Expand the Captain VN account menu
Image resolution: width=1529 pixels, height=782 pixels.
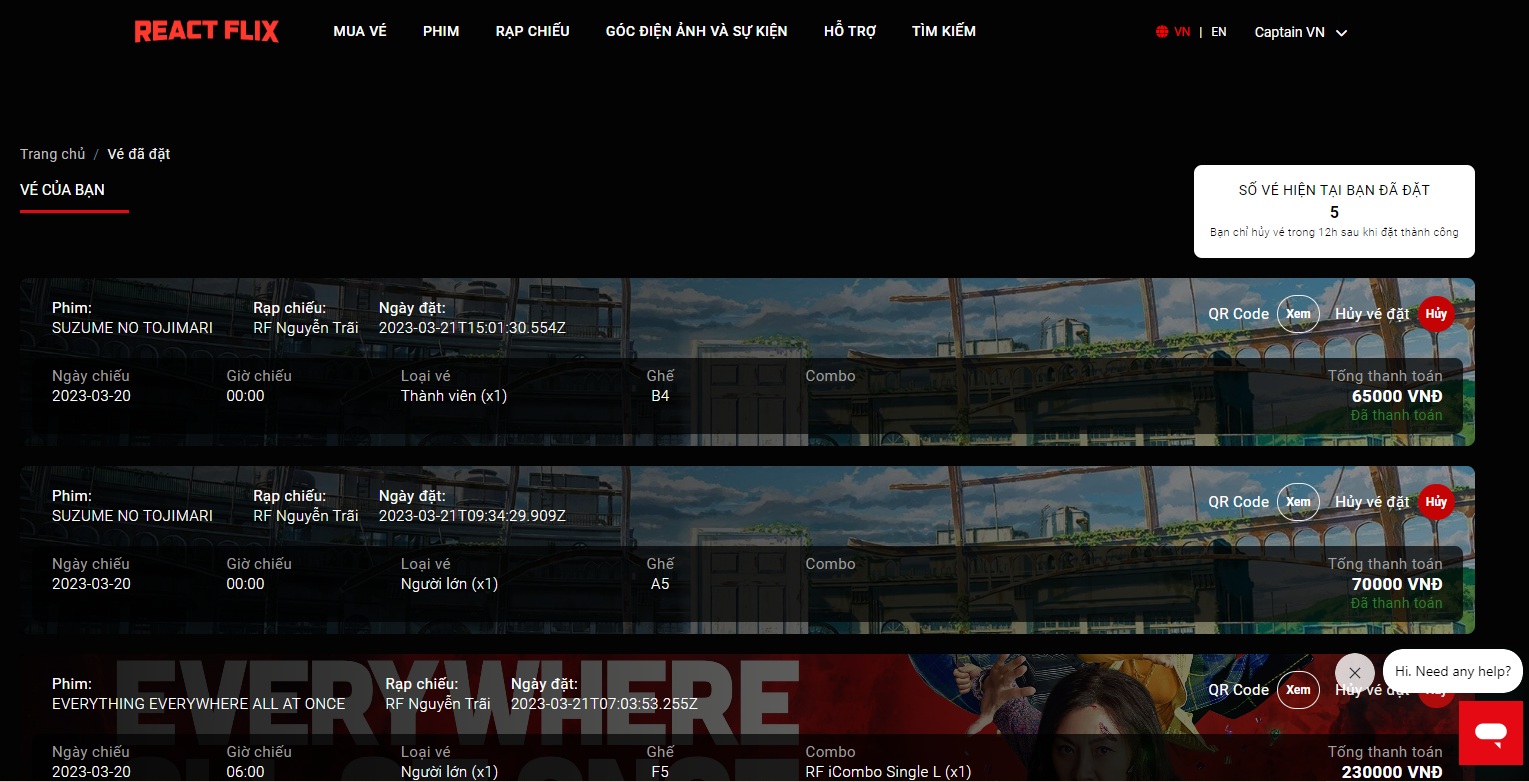[1299, 31]
